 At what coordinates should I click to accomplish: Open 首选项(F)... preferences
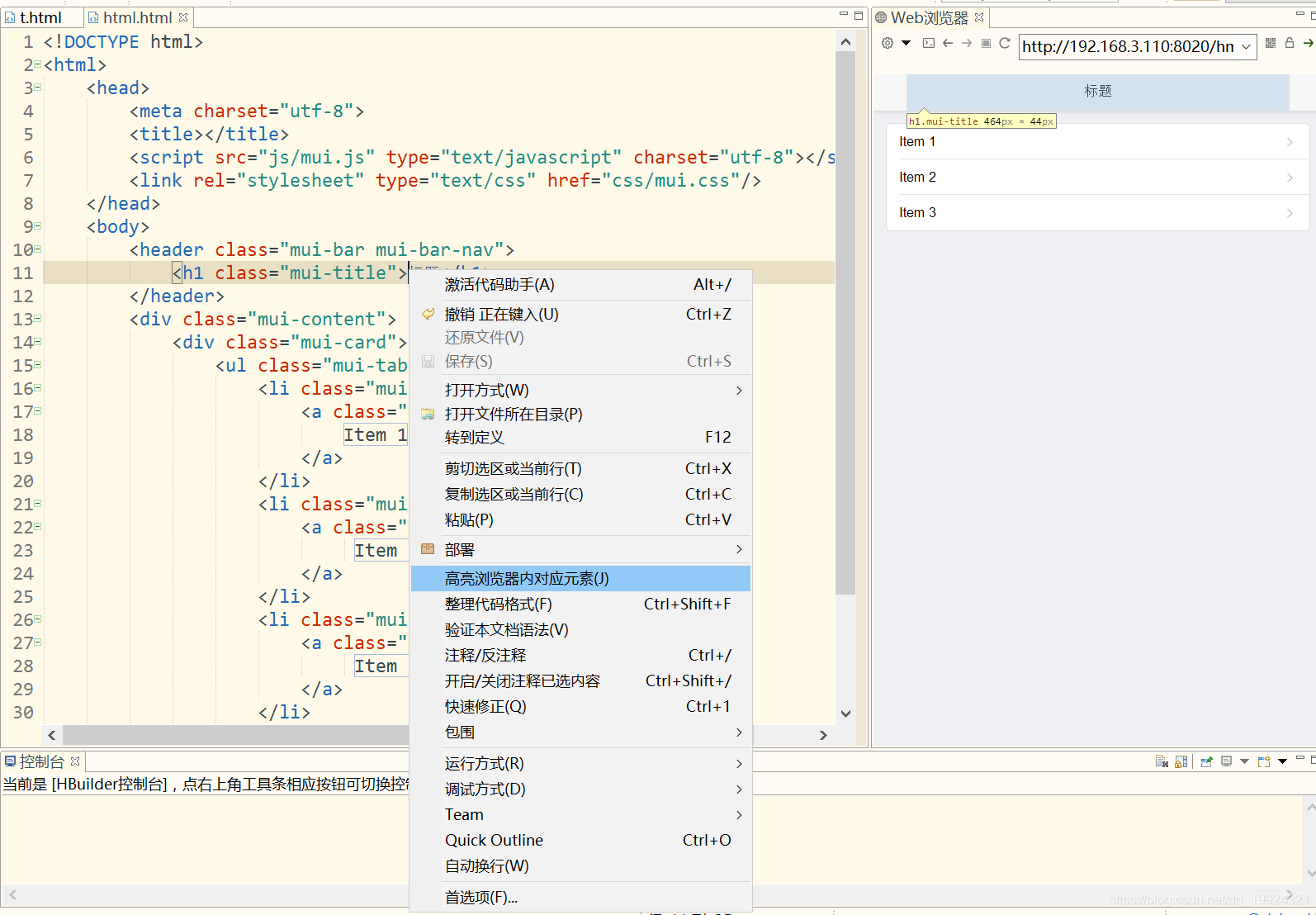point(580,898)
